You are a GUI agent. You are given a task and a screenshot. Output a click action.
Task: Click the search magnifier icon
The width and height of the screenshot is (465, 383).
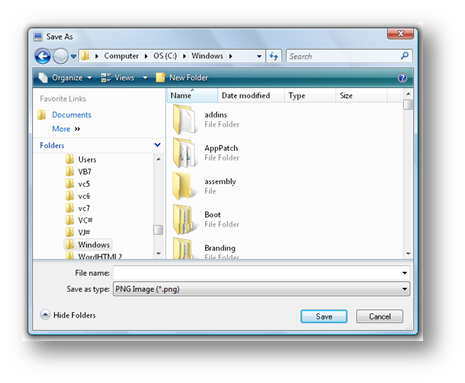[405, 56]
